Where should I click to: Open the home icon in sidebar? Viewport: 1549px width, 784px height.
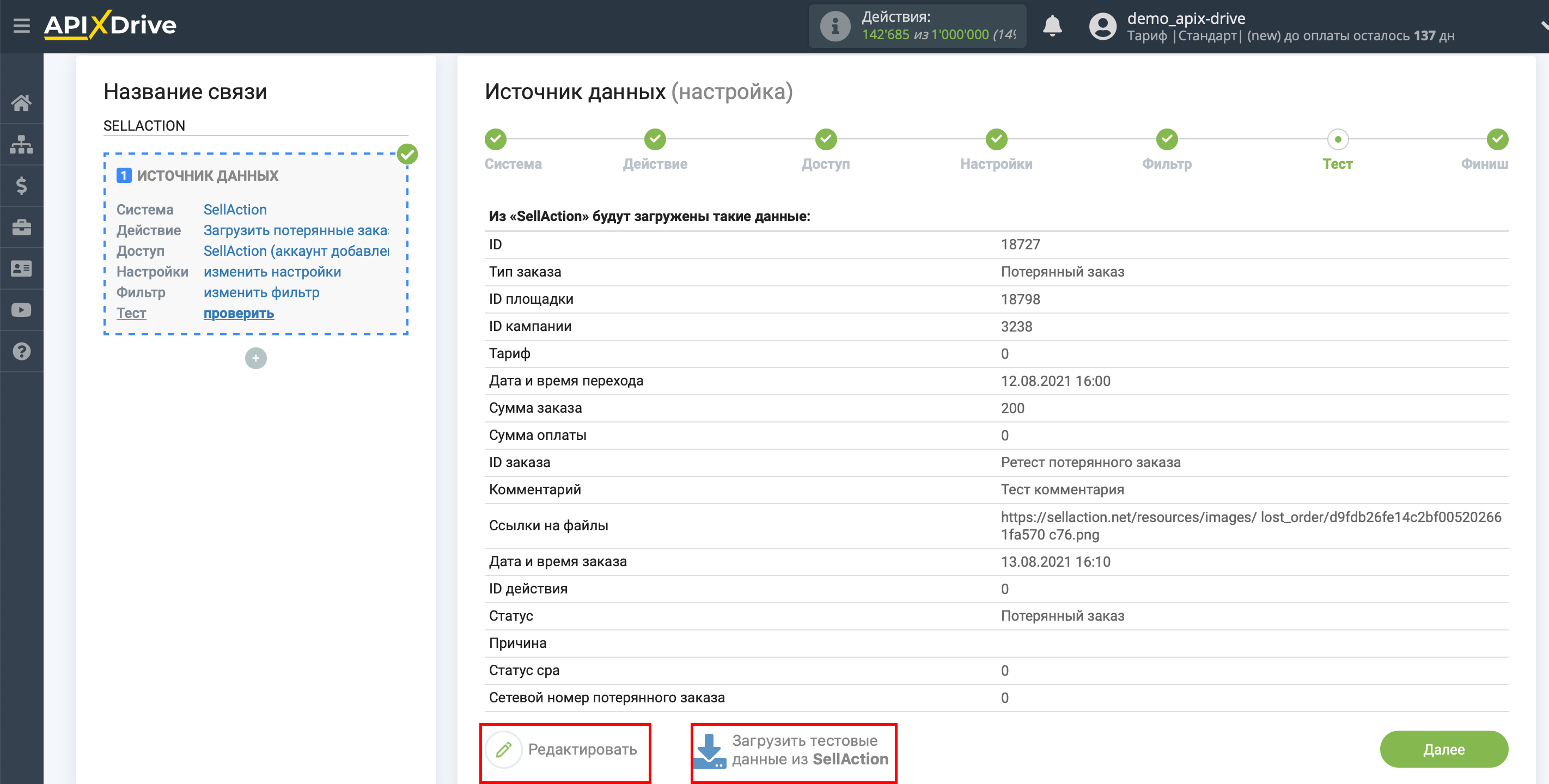[x=22, y=103]
